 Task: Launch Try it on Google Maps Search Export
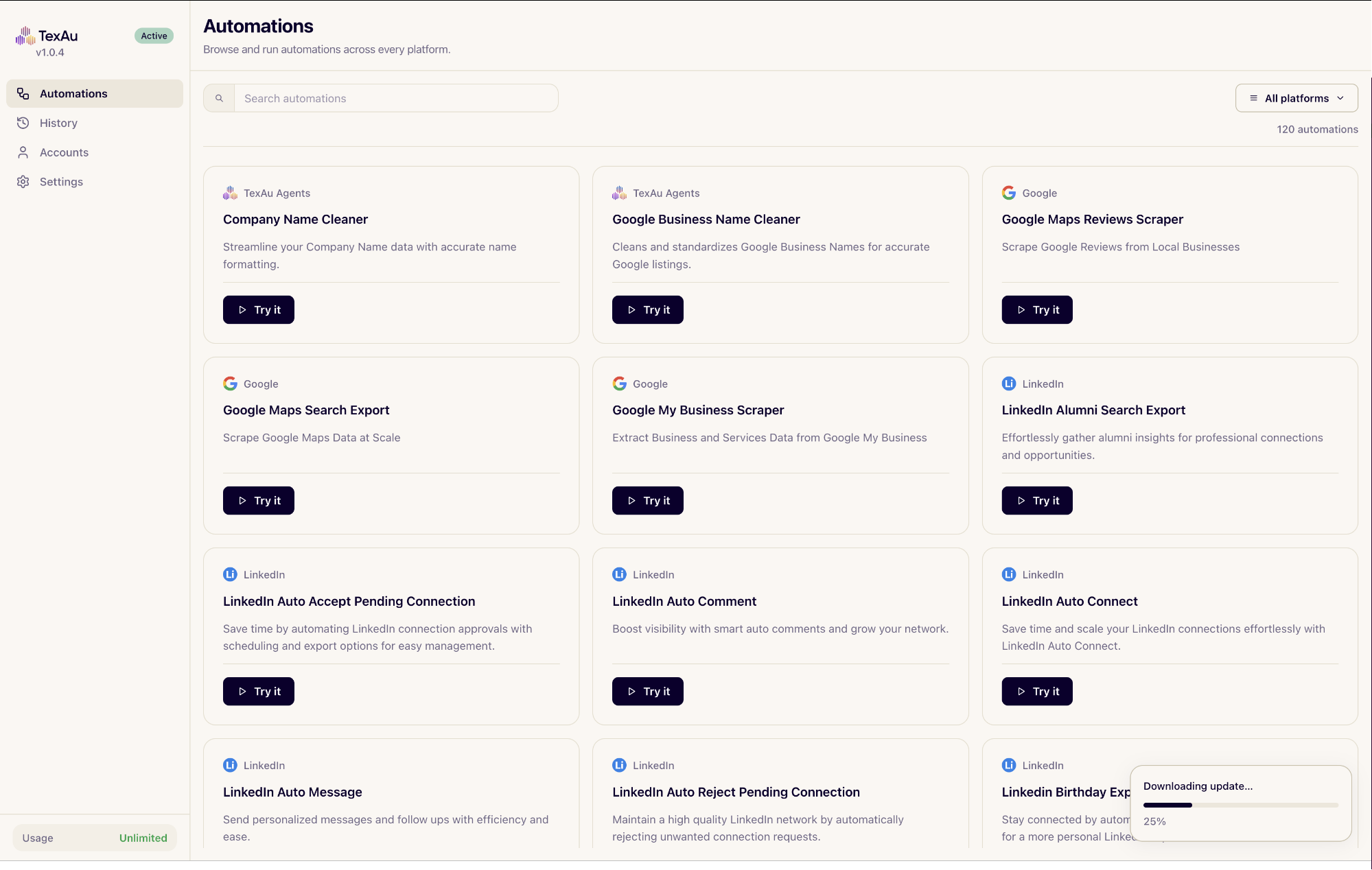[259, 501]
